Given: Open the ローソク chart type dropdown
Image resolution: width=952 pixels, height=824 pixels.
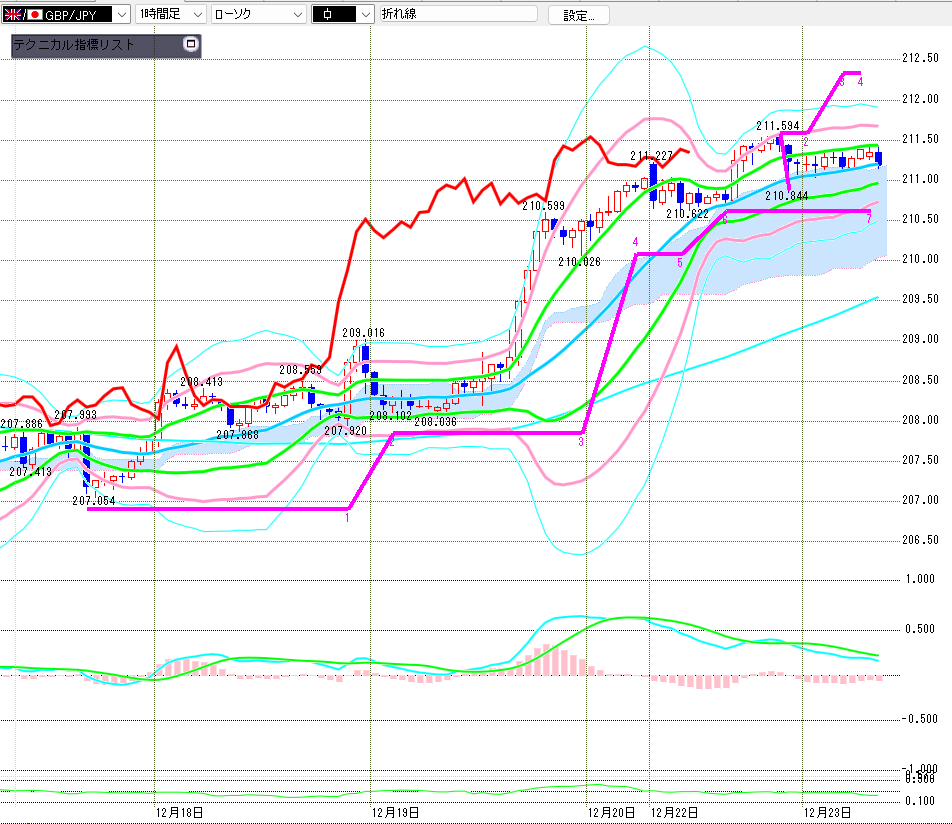Looking at the screenshot, I should coord(297,14).
